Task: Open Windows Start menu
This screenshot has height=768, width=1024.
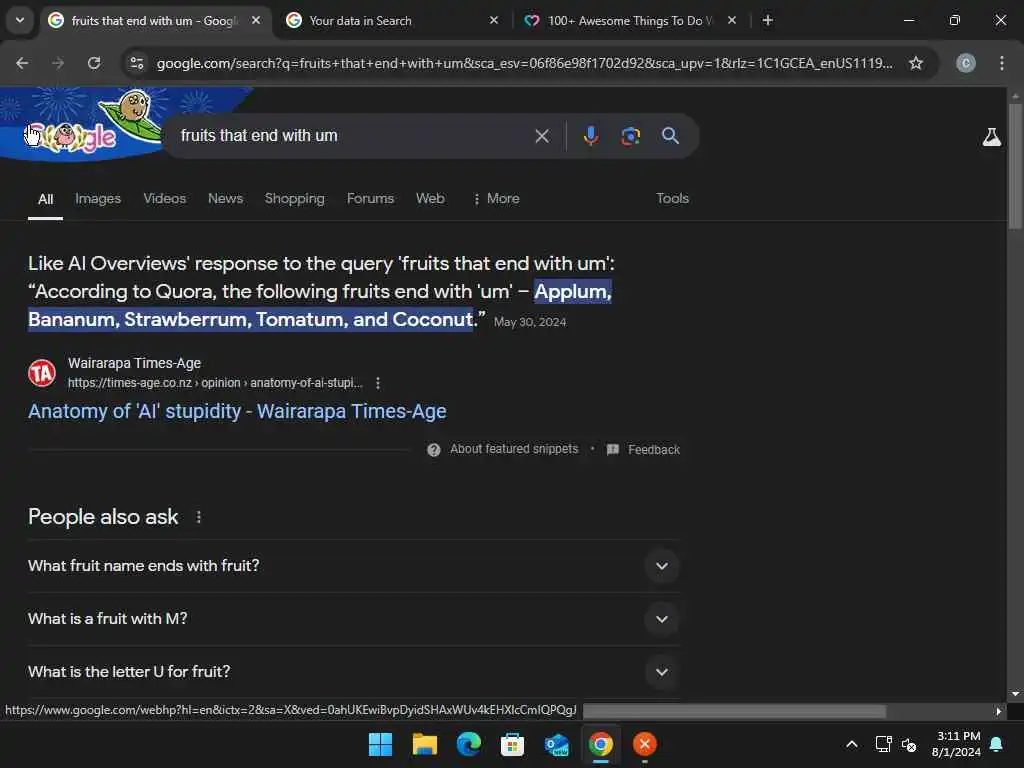Action: (x=380, y=744)
